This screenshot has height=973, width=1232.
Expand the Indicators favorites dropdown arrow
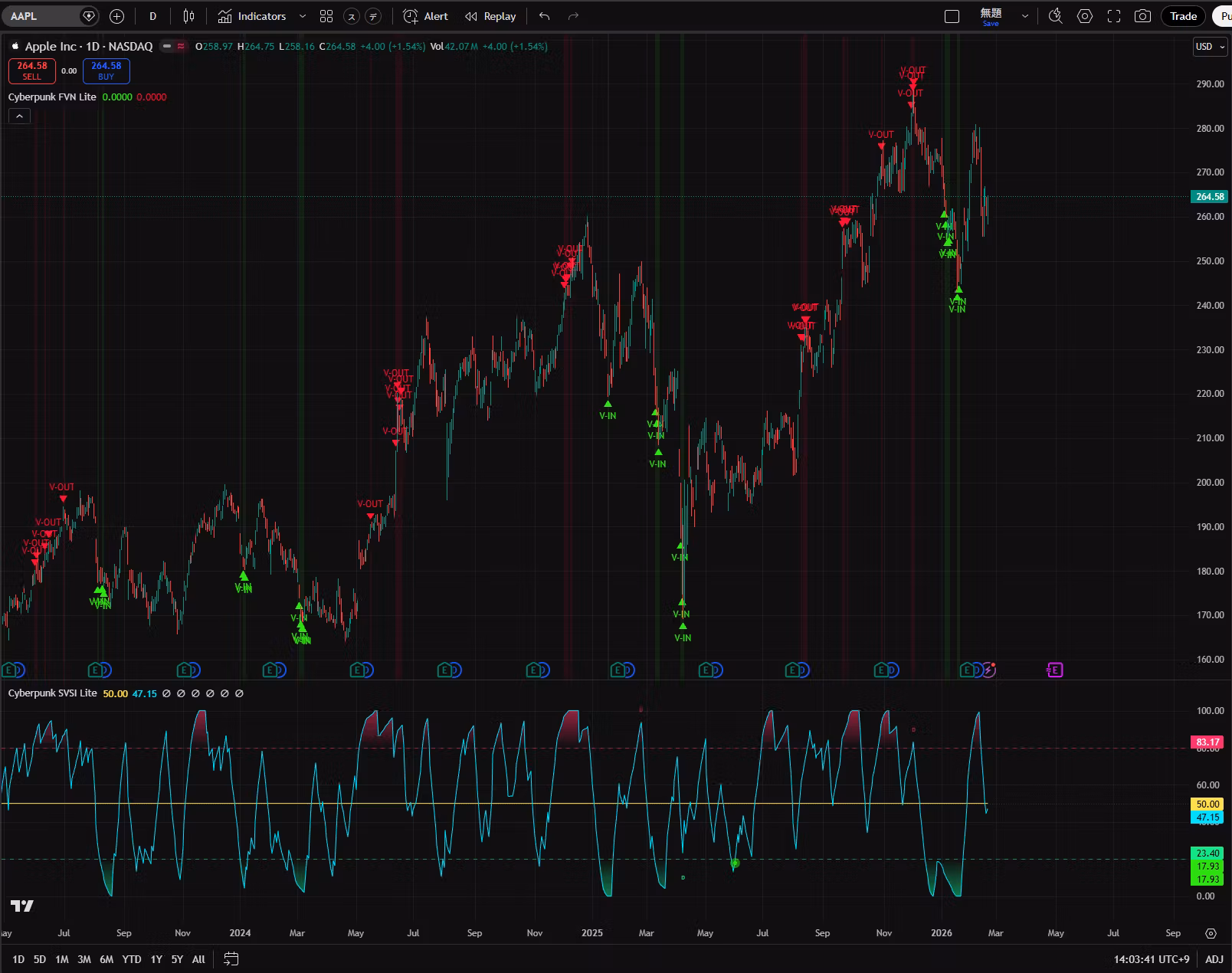pos(303,16)
